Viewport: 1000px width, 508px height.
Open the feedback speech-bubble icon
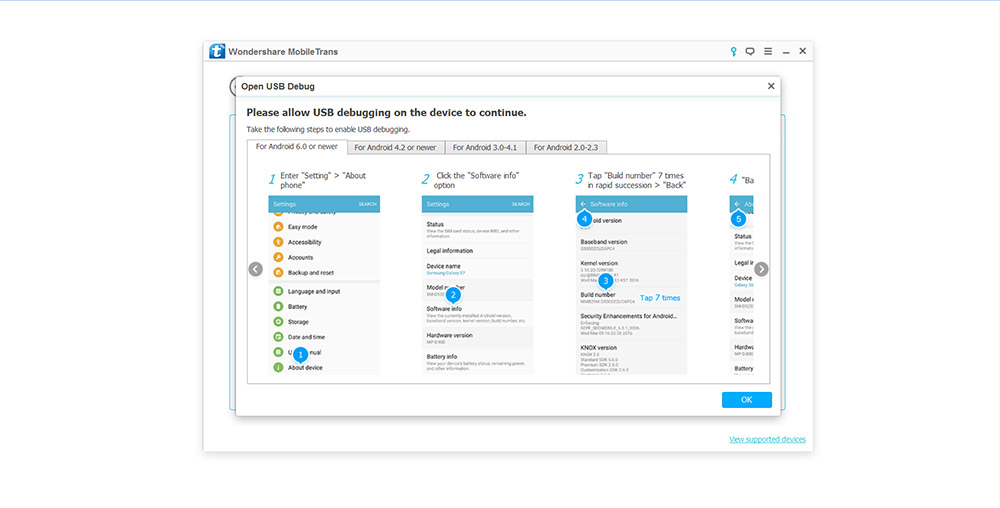click(x=750, y=52)
